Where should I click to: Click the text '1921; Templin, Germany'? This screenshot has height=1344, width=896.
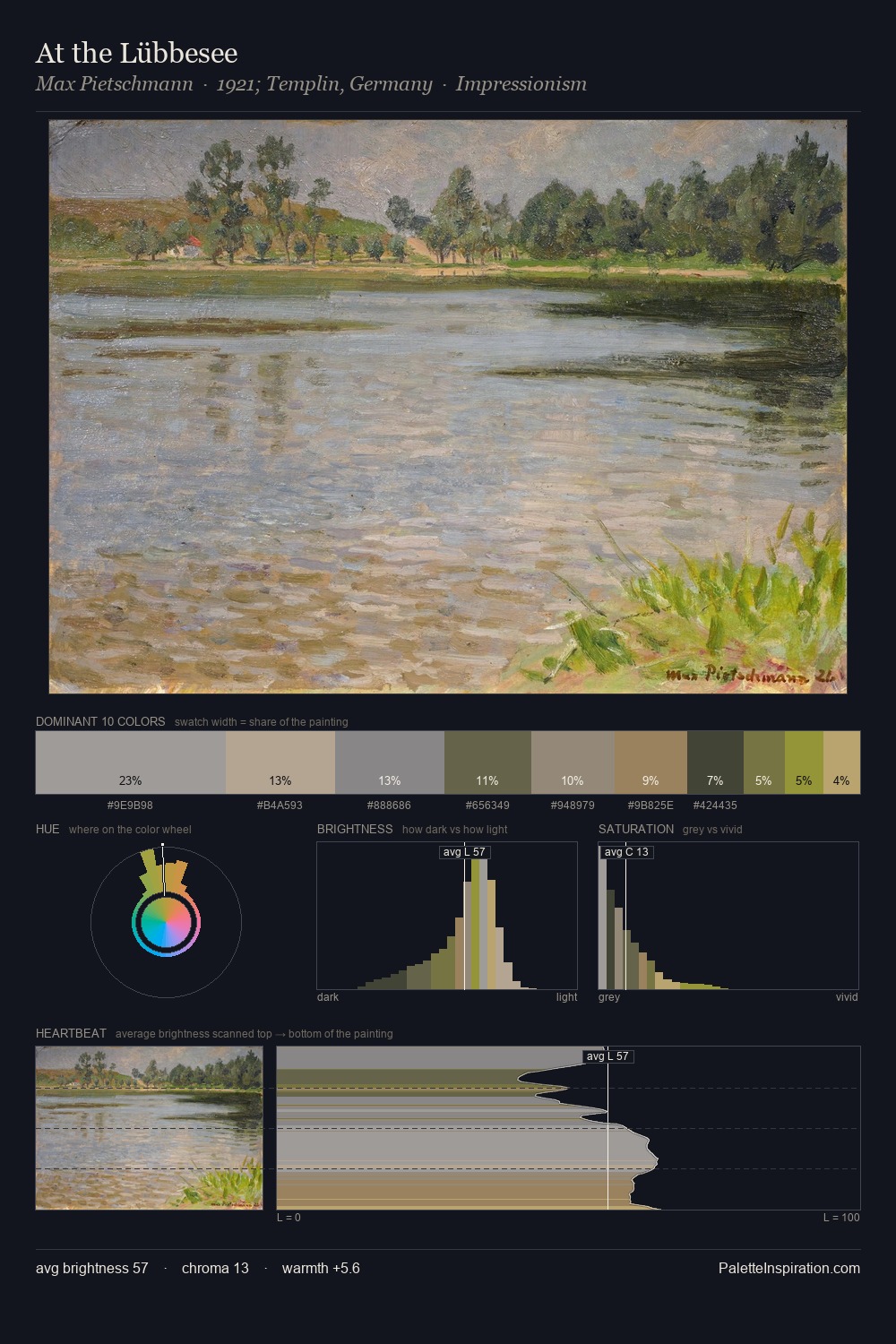(324, 84)
